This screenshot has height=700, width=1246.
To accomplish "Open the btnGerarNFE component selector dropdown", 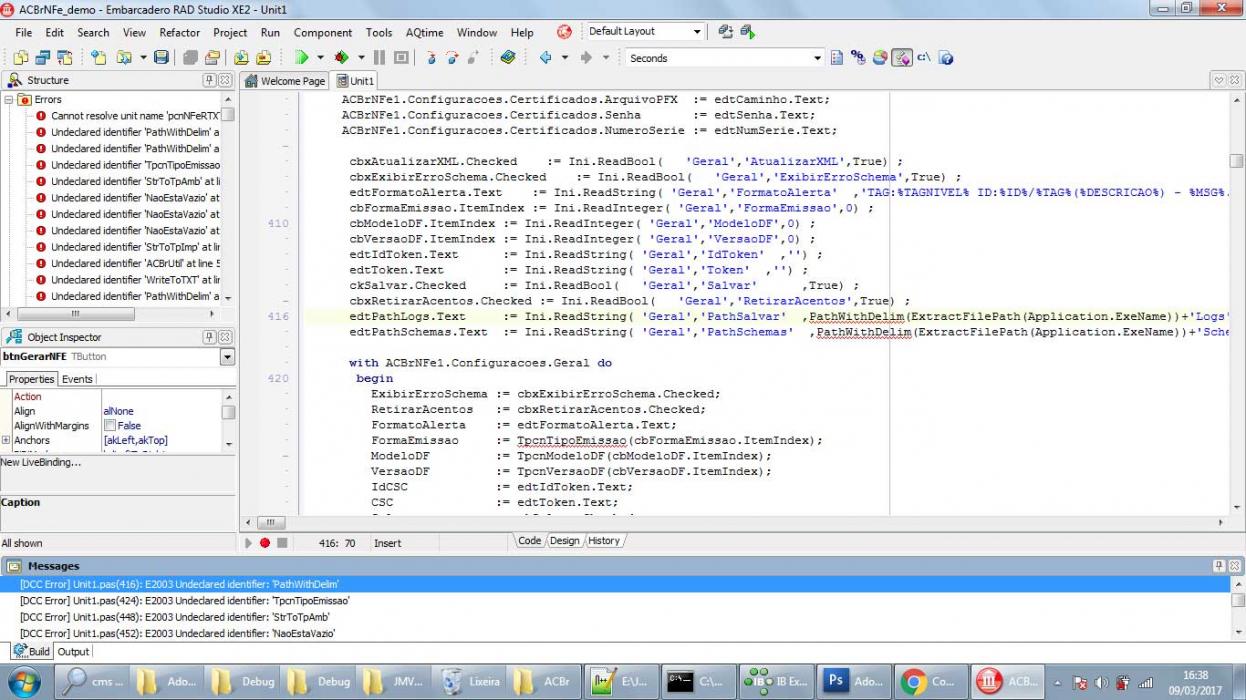I will (227, 357).
